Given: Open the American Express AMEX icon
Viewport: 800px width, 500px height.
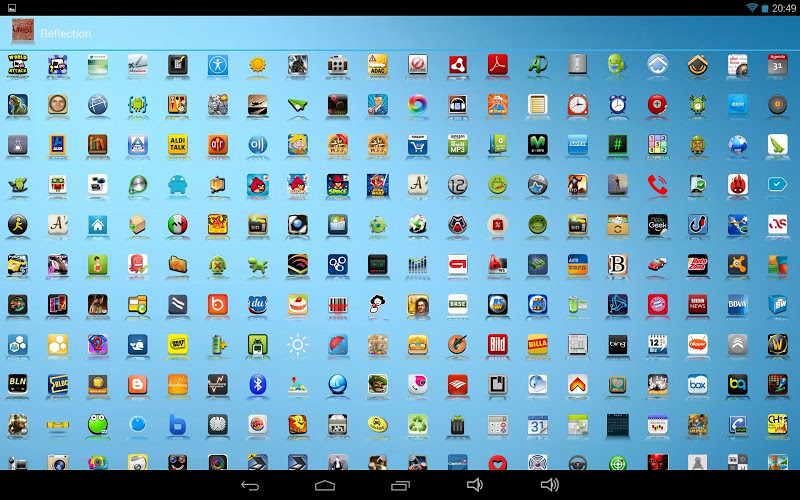Looking at the screenshot, I should point(578,145).
